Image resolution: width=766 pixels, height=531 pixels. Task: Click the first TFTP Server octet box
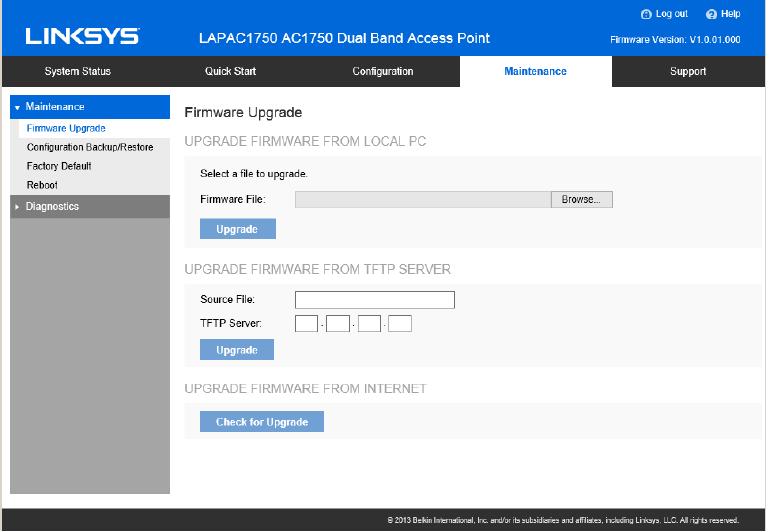(306, 323)
